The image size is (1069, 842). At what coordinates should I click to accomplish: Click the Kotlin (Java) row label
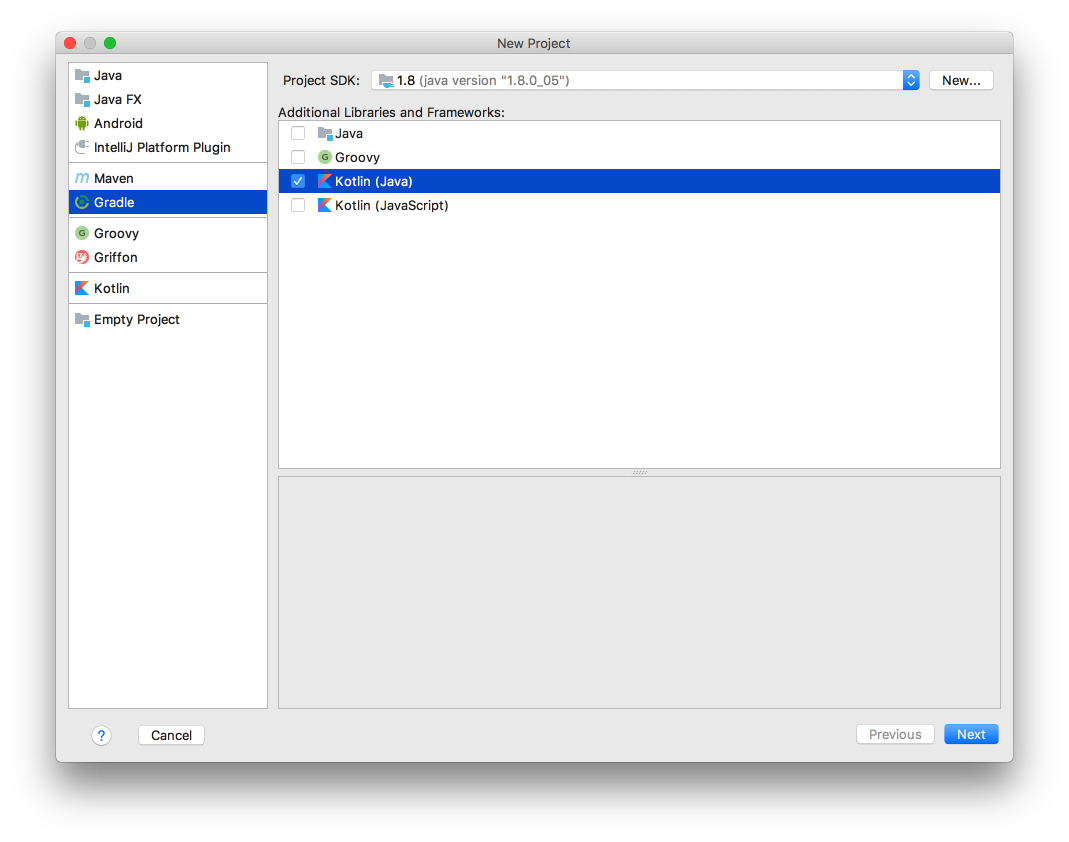click(374, 181)
